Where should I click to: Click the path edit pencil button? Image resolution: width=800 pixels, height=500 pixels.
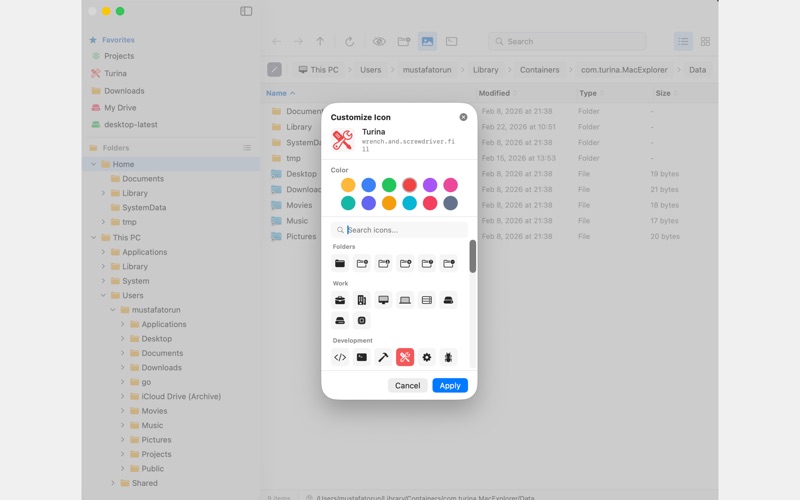274,69
